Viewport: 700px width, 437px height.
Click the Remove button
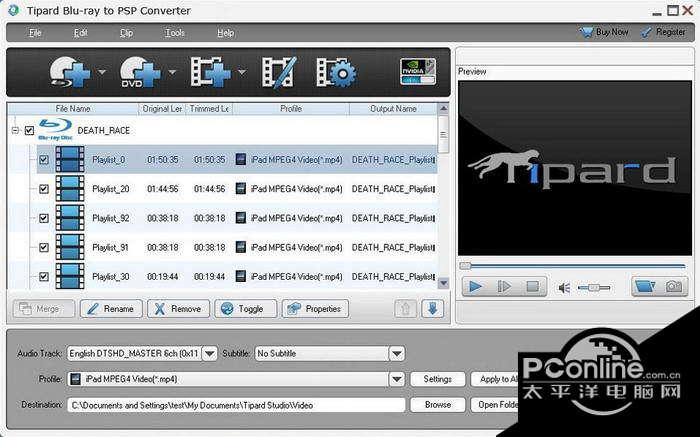coord(178,309)
